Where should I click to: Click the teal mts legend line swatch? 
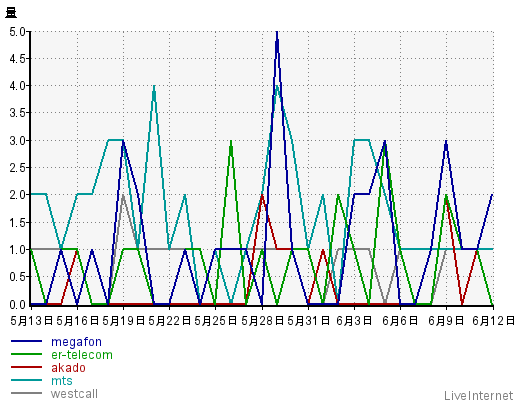click(x=26, y=380)
